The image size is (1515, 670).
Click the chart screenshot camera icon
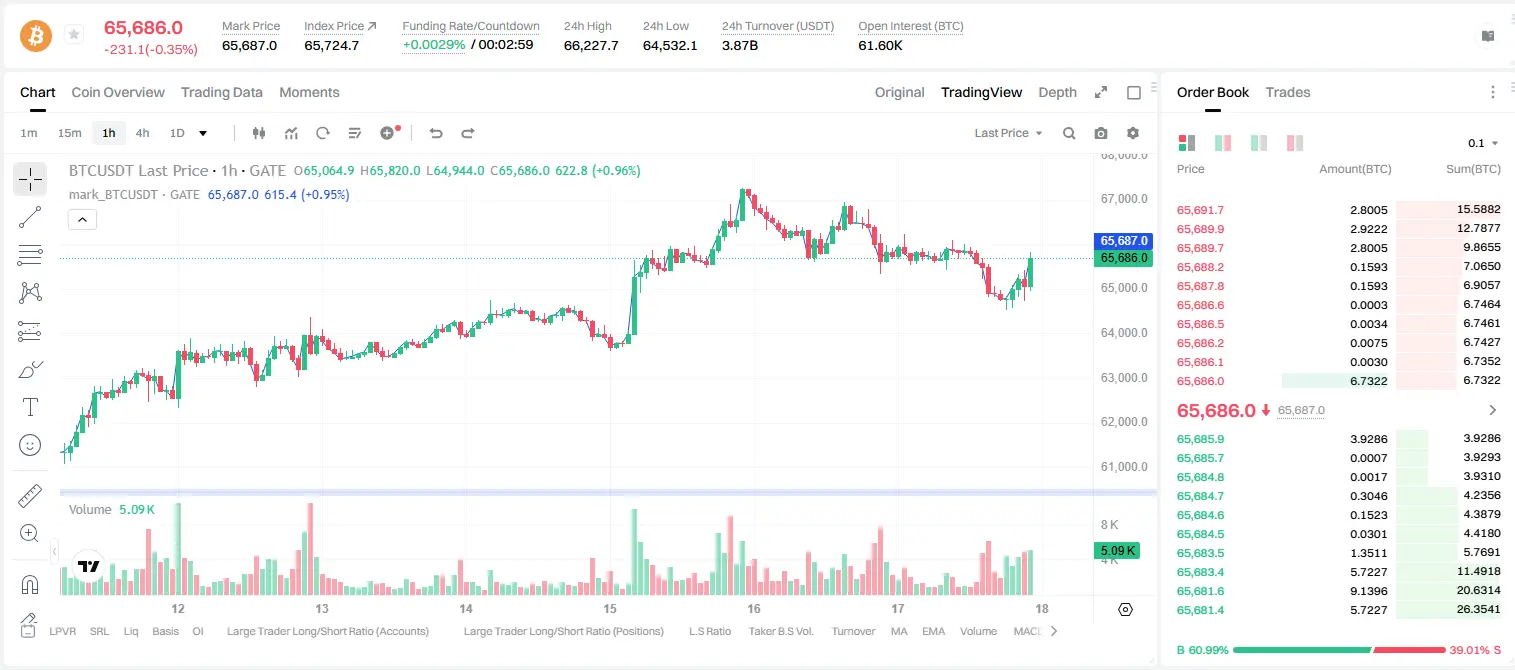click(x=1101, y=133)
